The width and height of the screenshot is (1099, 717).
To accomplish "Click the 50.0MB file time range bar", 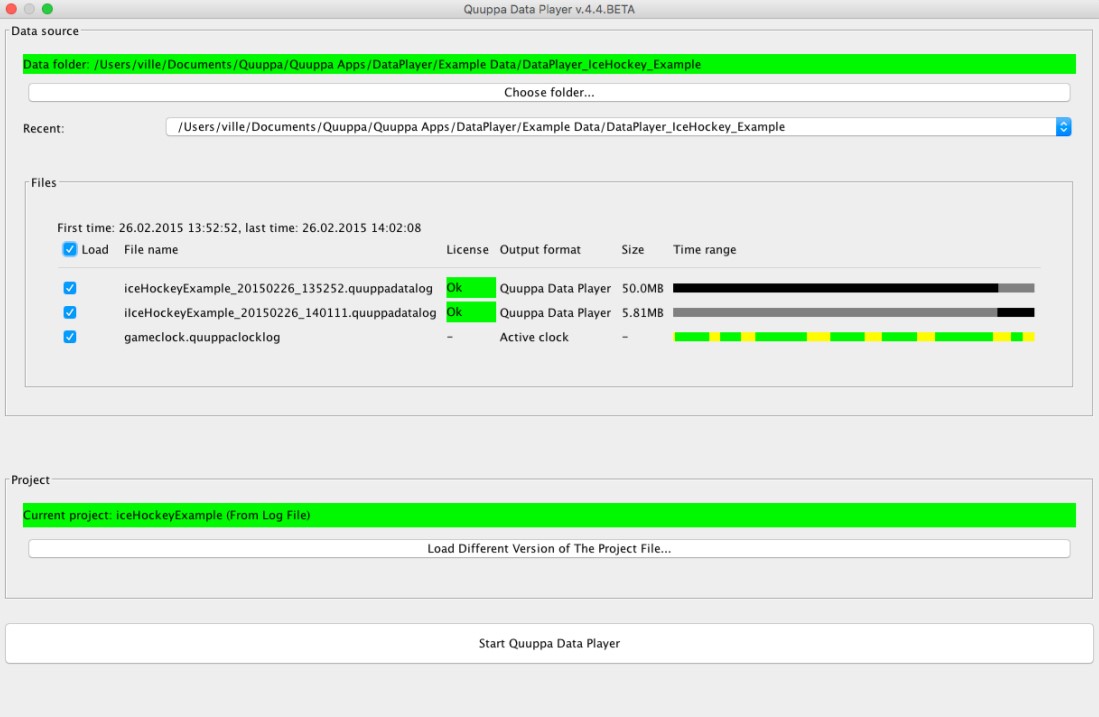I will coord(854,288).
